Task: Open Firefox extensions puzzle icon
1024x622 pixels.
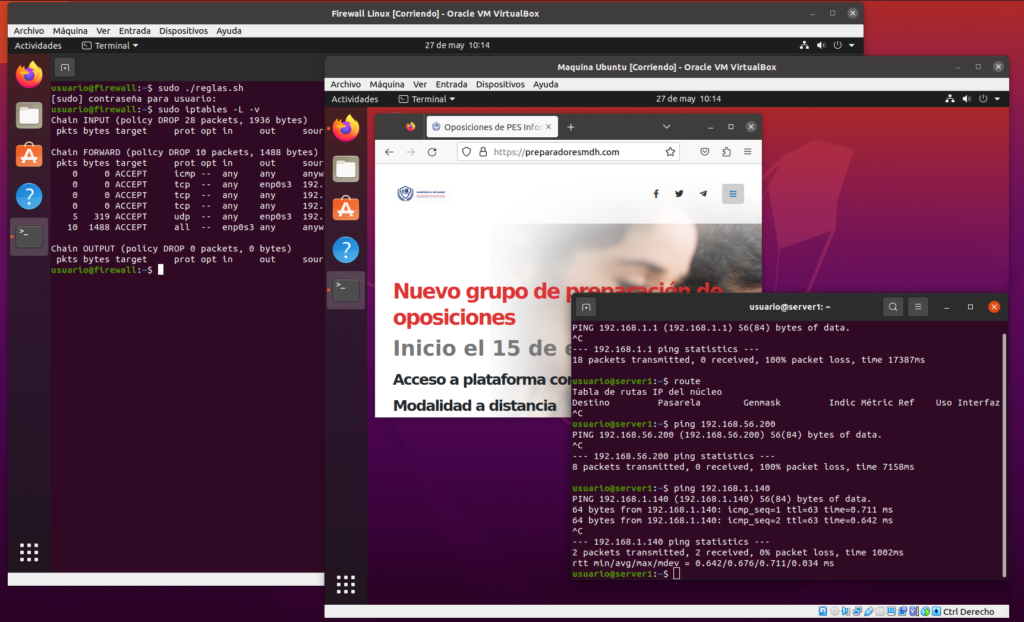Action: pyautogui.click(x=726, y=152)
